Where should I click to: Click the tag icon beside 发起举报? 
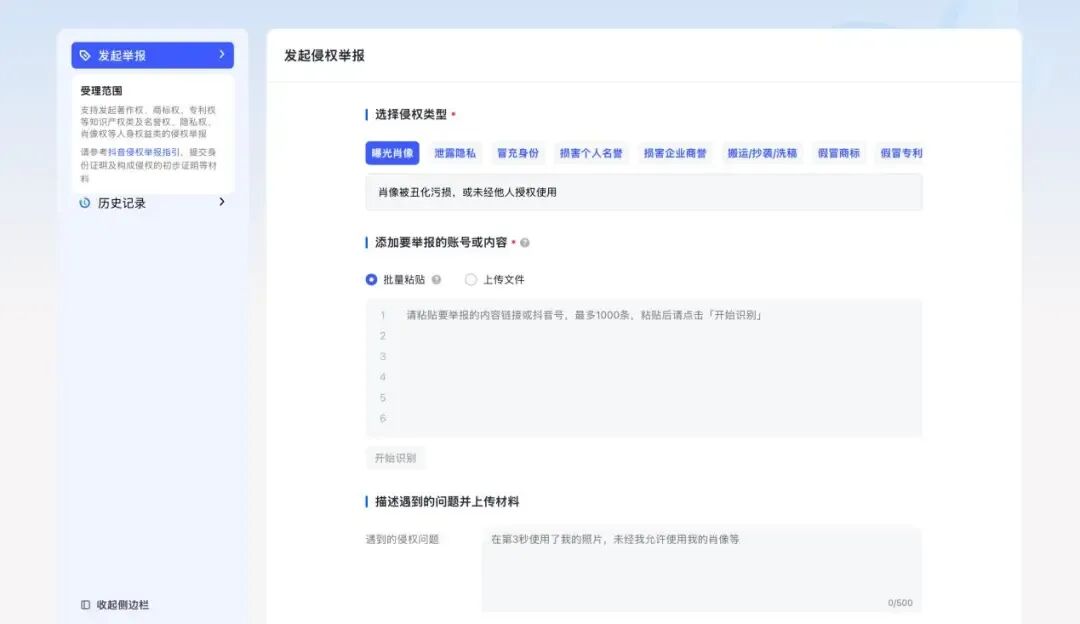85,55
